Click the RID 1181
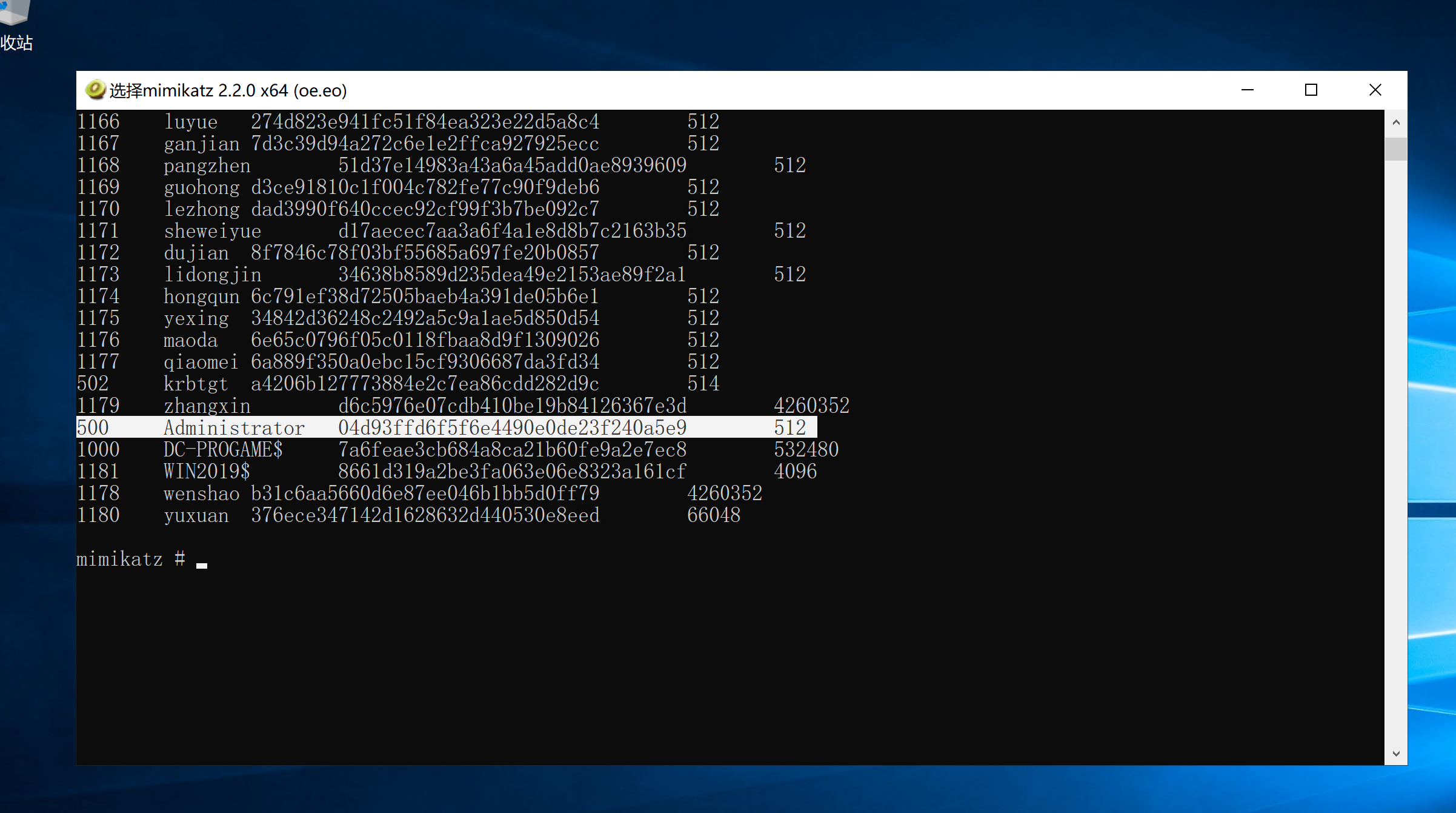This screenshot has width=1456, height=813. [98, 472]
